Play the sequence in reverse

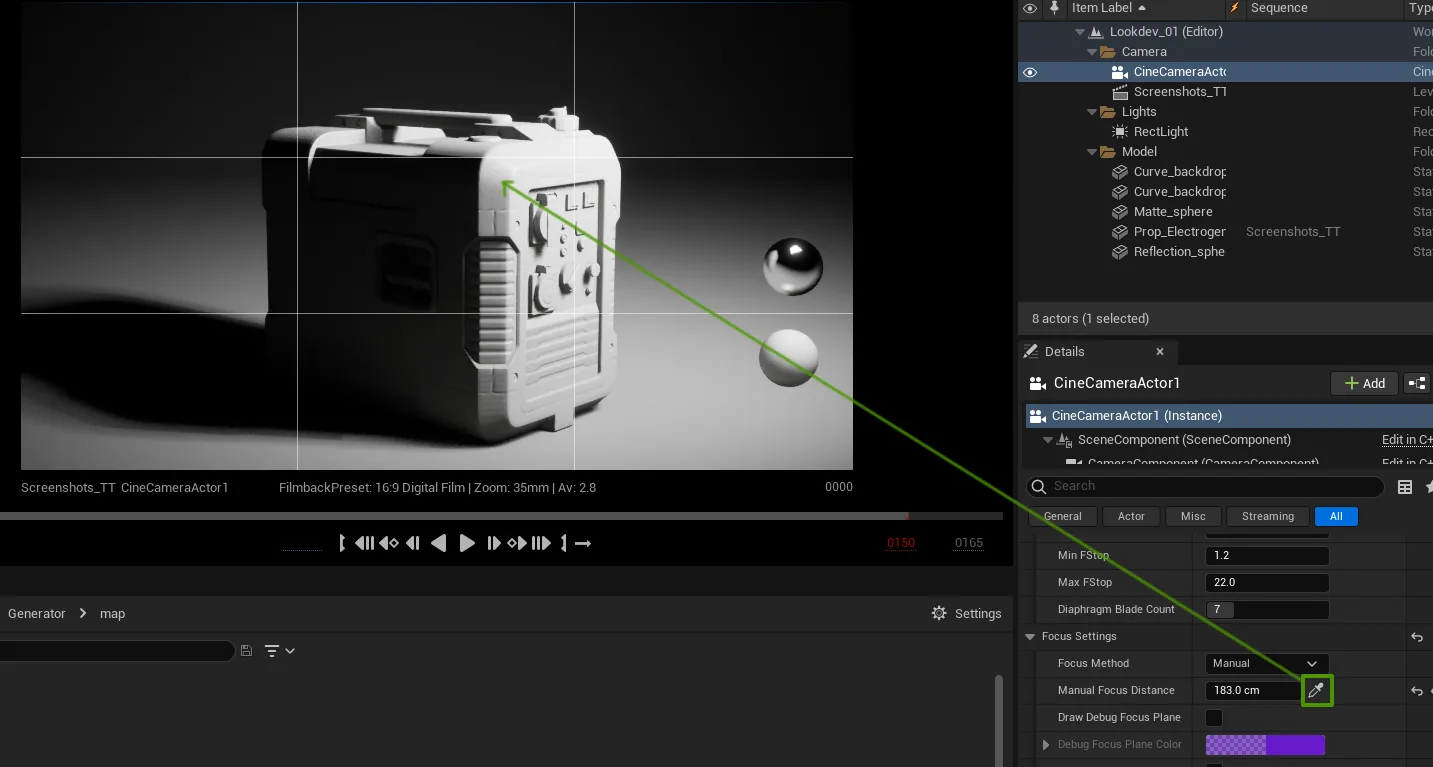(438, 543)
